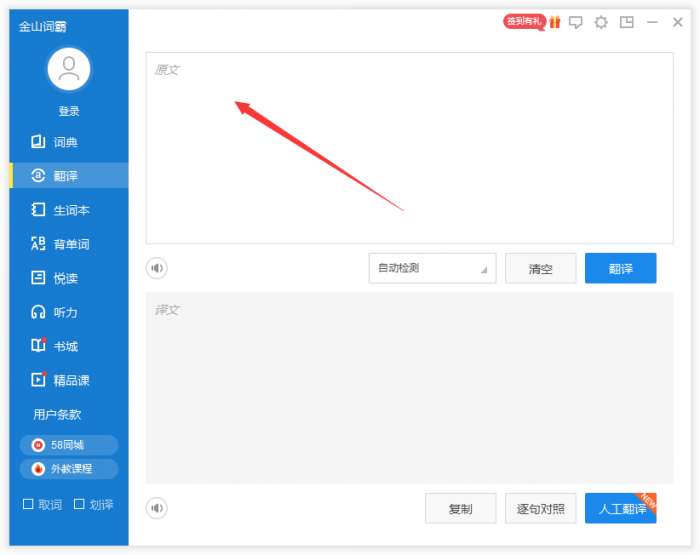Go to 背单词 word memorization
This screenshot has height=555, width=700.
(x=69, y=244)
